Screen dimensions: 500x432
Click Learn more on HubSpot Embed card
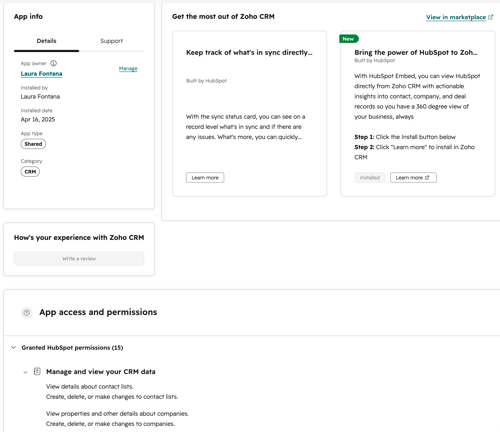tap(413, 178)
